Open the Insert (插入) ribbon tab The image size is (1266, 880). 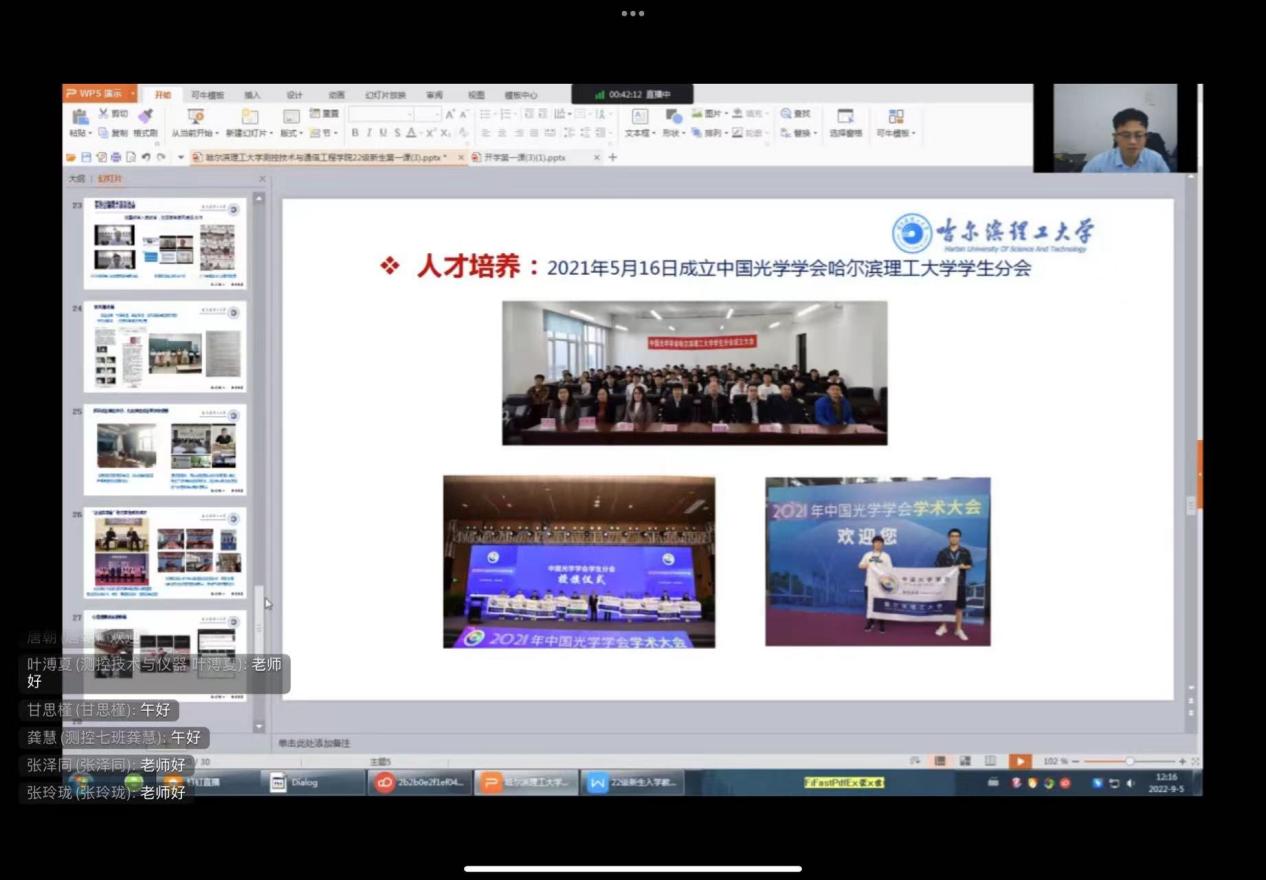tap(252, 95)
